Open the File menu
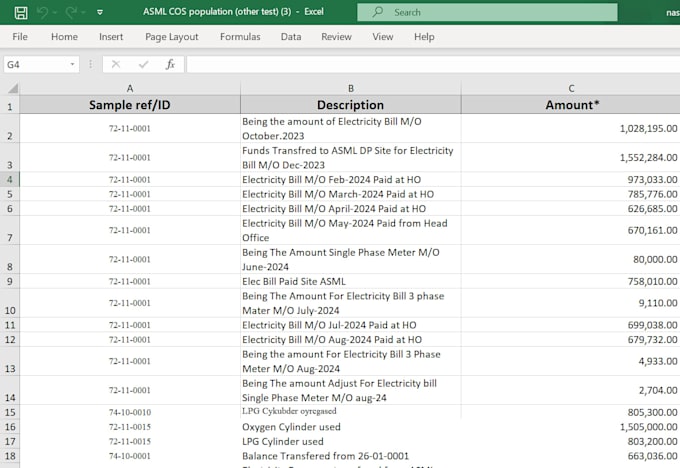This screenshot has width=680, height=468. (x=20, y=37)
